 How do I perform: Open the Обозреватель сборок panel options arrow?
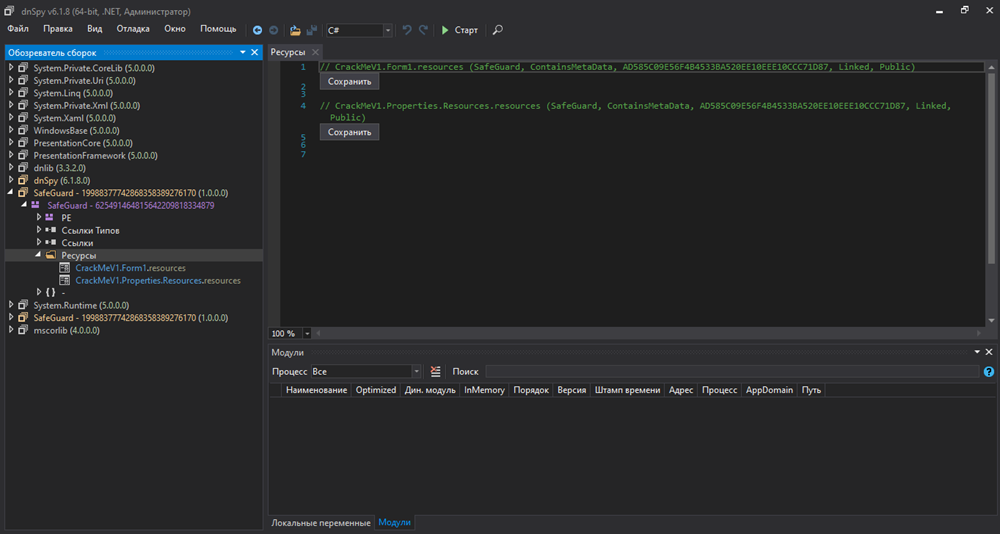[x=242, y=52]
